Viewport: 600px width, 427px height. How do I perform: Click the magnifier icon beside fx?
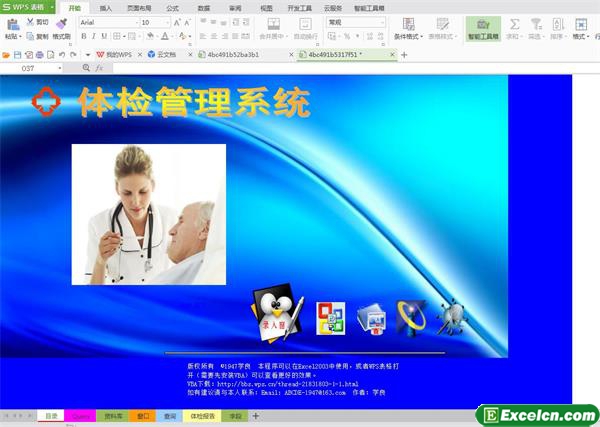(x=86, y=68)
